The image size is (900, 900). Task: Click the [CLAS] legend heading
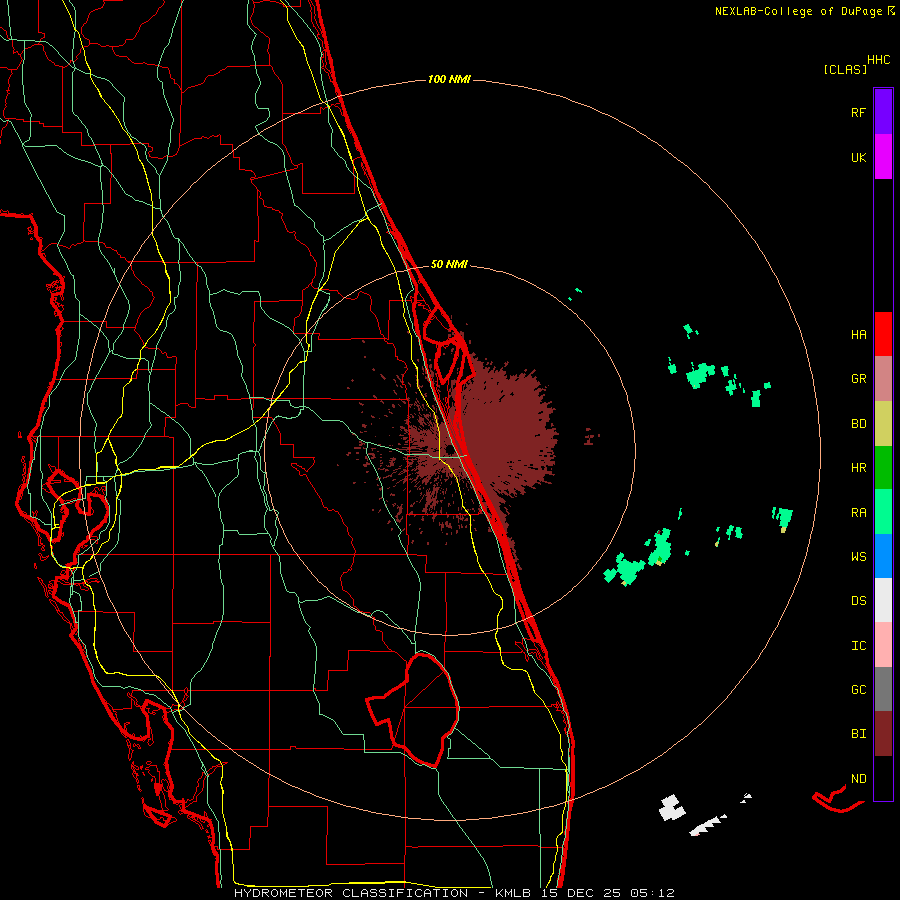pos(845,69)
